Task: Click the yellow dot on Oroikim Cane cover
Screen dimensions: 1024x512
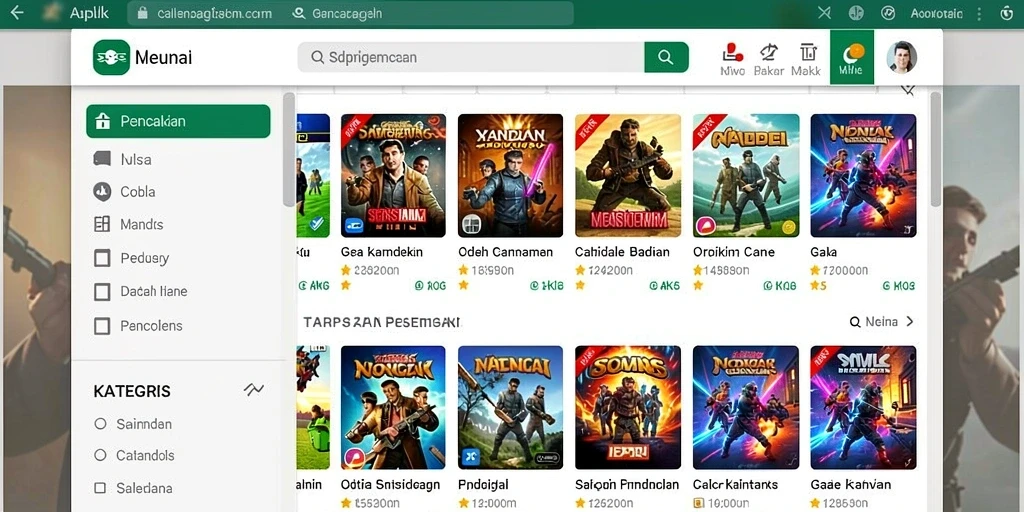Action: point(788,227)
